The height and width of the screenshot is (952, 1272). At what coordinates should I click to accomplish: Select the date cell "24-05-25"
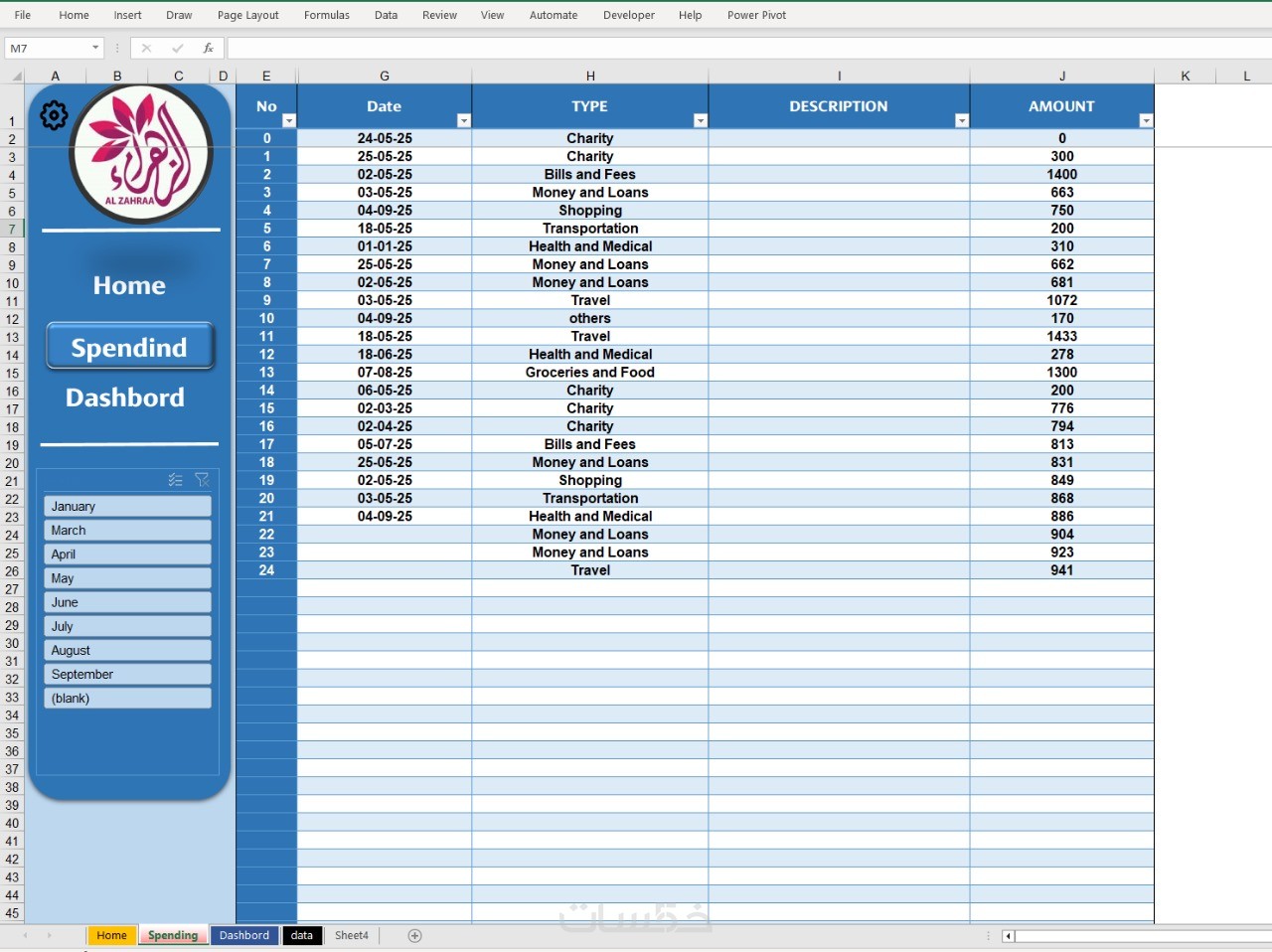(x=385, y=139)
